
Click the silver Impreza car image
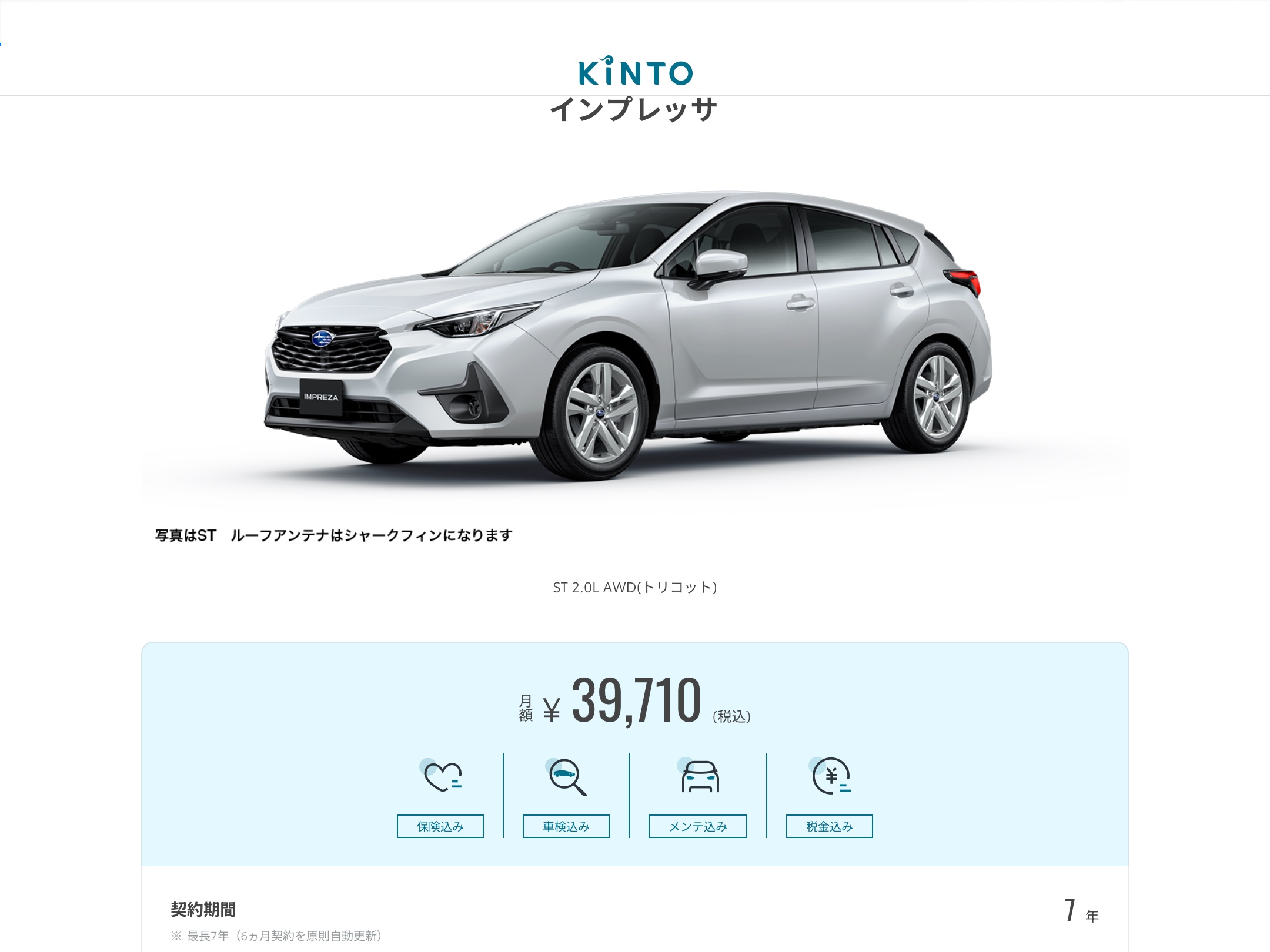click(x=628, y=334)
